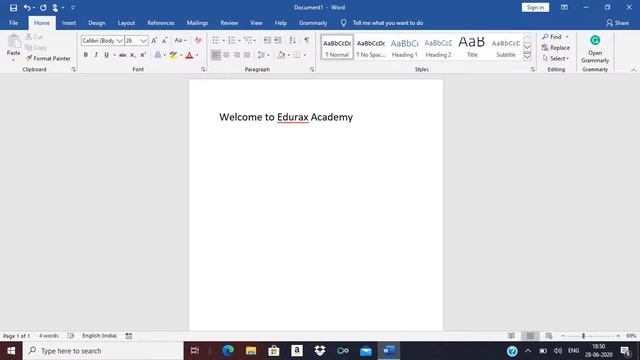Center the paragraph text

[x=226, y=55]
